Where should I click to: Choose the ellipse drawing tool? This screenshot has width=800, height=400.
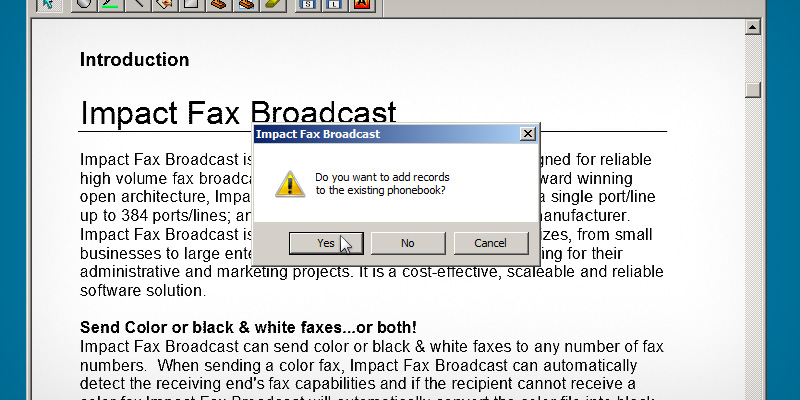tap(82, 4)
